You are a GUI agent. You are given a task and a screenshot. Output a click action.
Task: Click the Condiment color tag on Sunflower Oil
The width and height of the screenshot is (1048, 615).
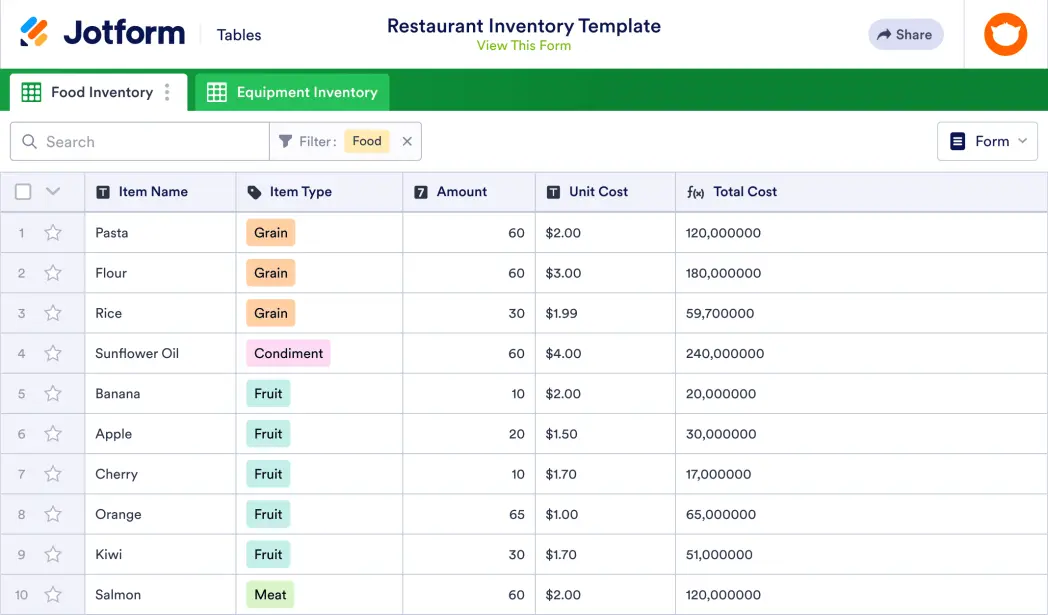click(x=288, y=353)
